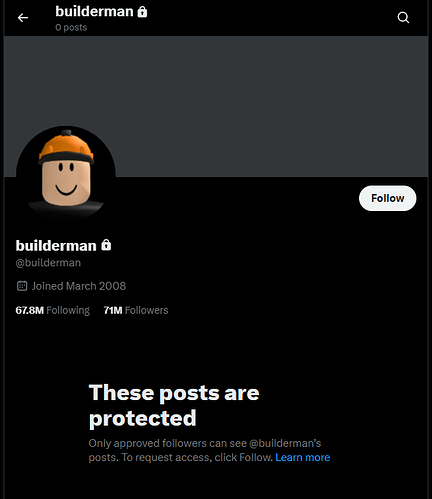The height and width of the screenshot is (499, 432).
Task: Go back using the left arrow
Action: 23,18
